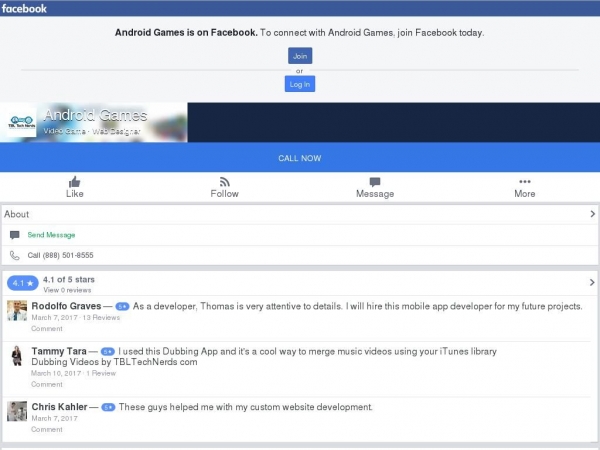The image size is (600, 450).
Task: Click the 4.1 of 5 stars text
Action: pos(68,279)
